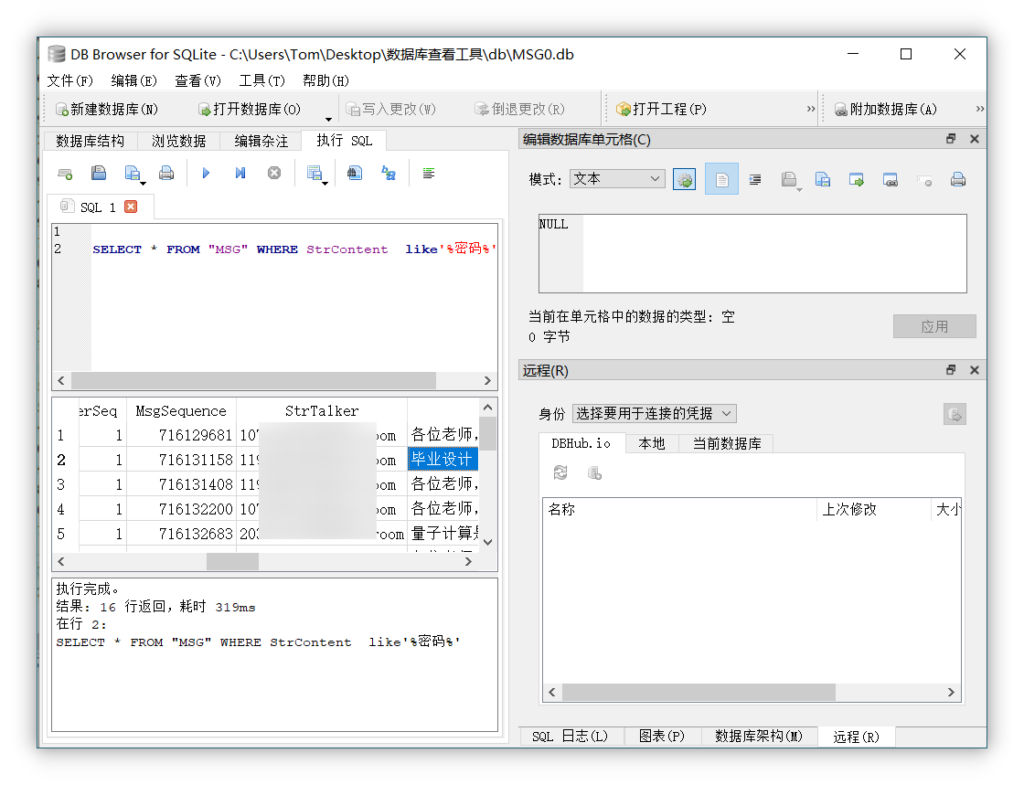Viewport: 1024px width, 785px height.
Task: Execute all SQL with the play icon
Action: (x=206, y=173)
